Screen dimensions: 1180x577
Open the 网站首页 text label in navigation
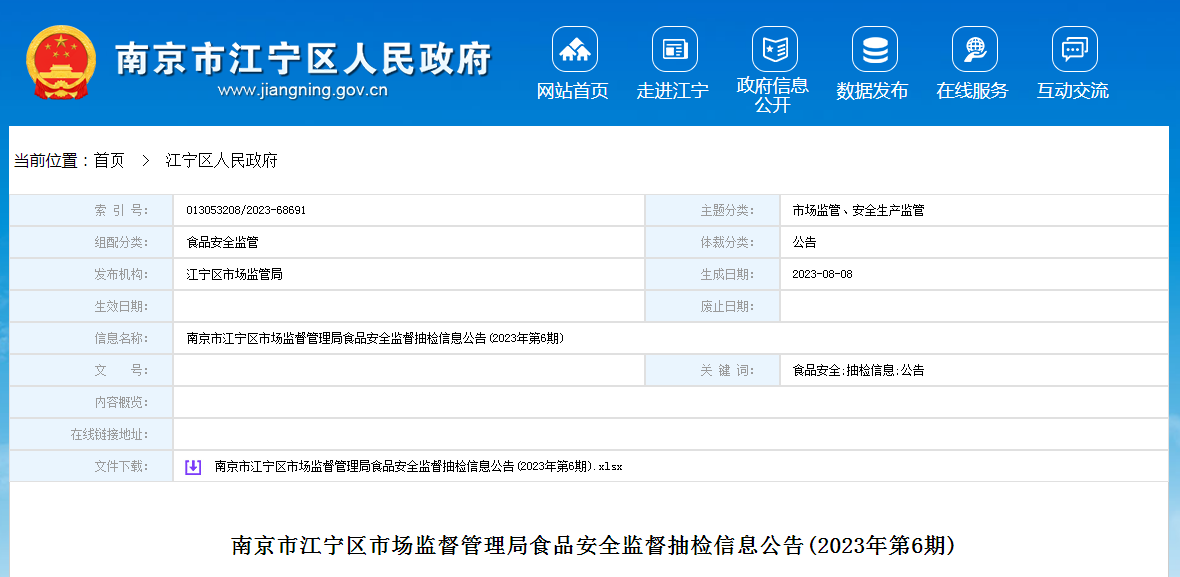tap(573, 91)
